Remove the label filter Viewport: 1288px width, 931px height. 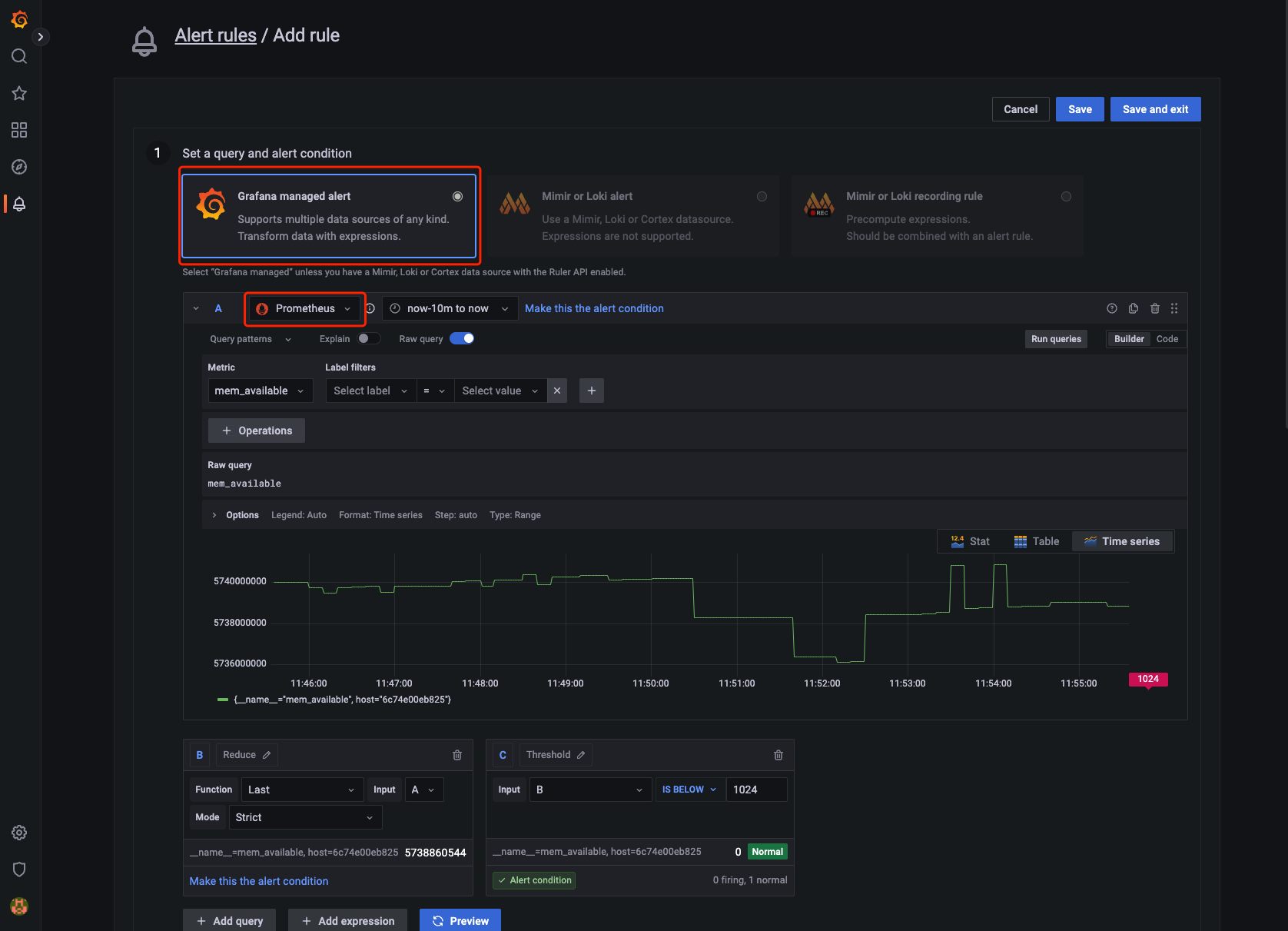[557, 391]
